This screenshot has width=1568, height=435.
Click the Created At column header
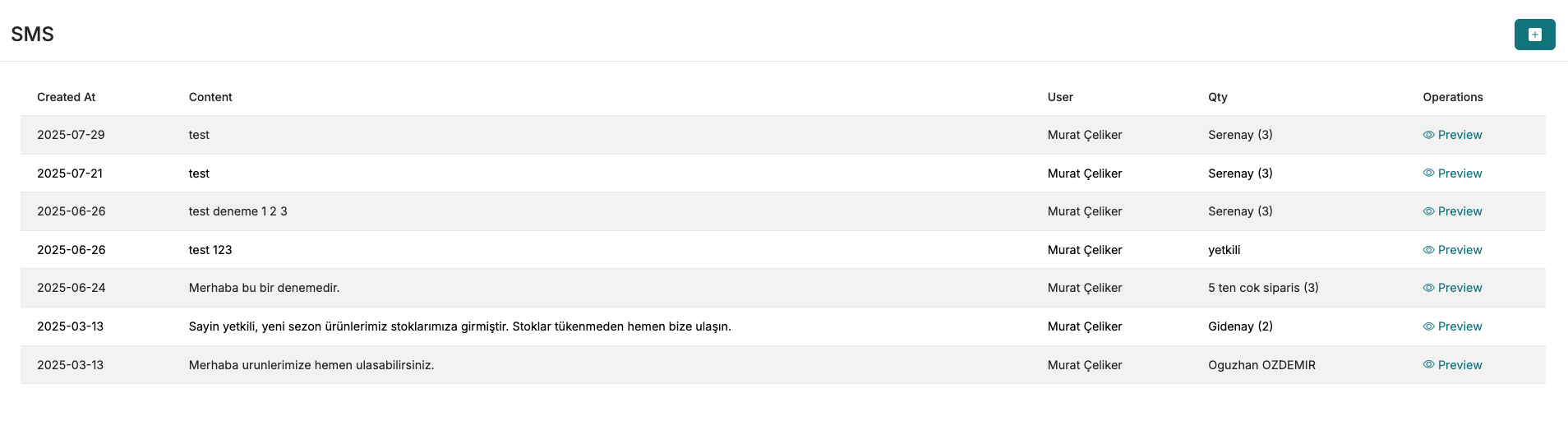66,97
